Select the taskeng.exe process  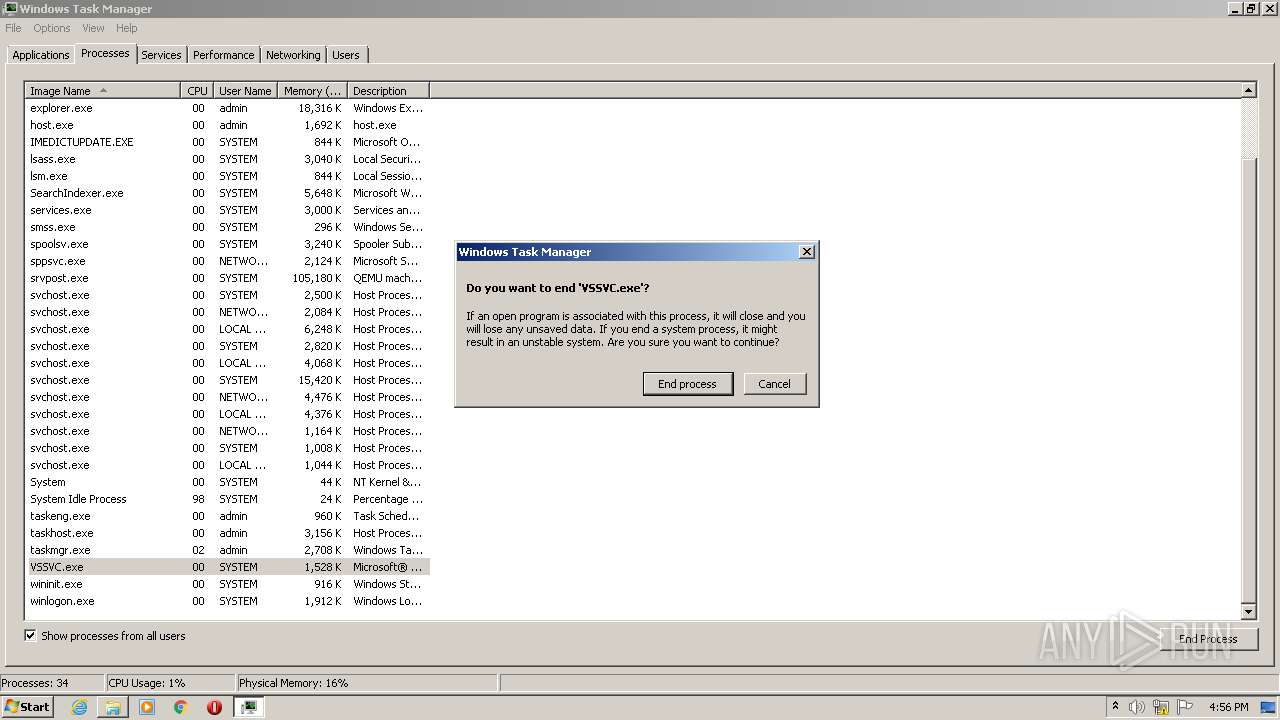(x=228, y=516)
